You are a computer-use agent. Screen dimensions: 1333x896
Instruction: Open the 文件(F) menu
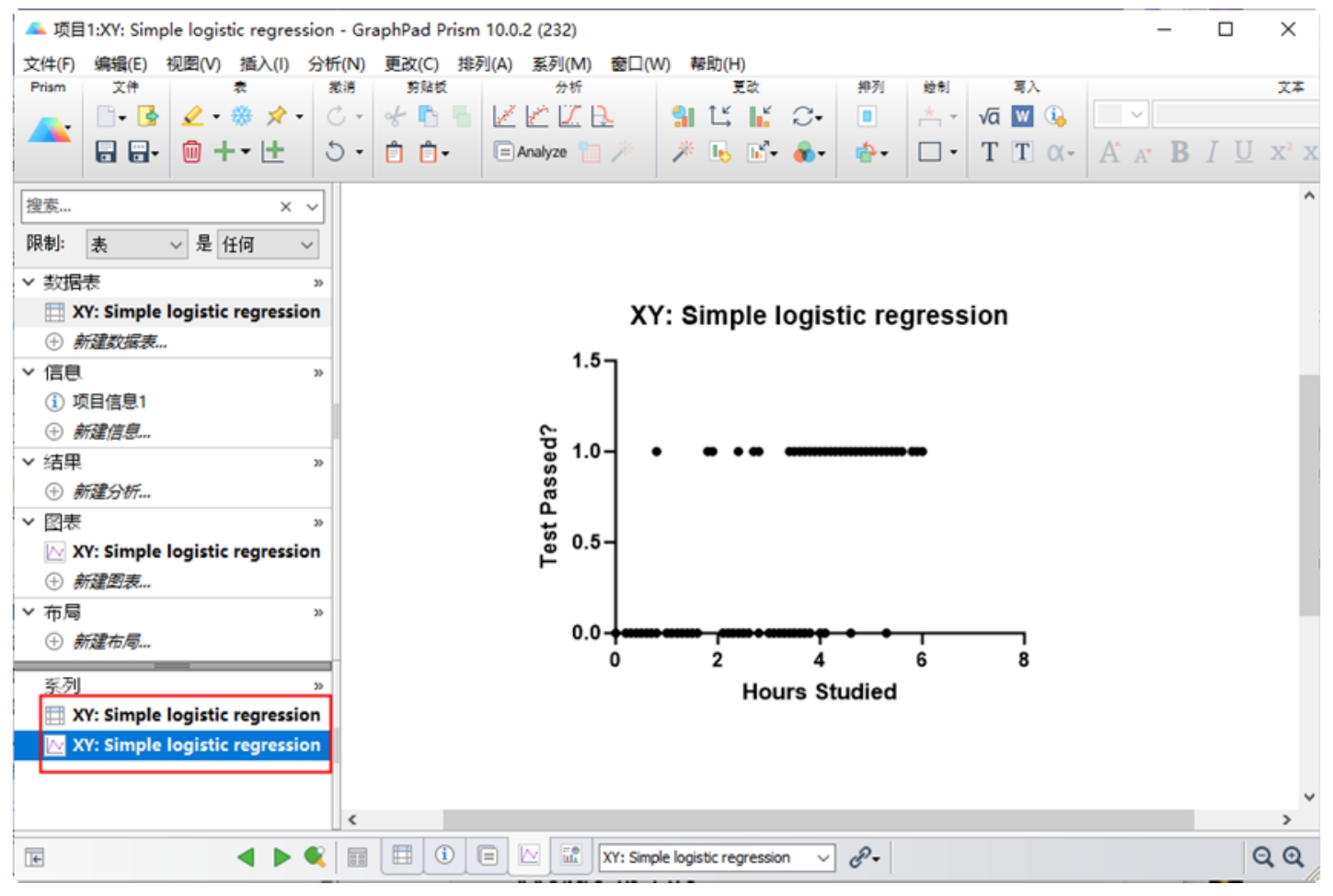pyautogui.click(x=49, y=63)
